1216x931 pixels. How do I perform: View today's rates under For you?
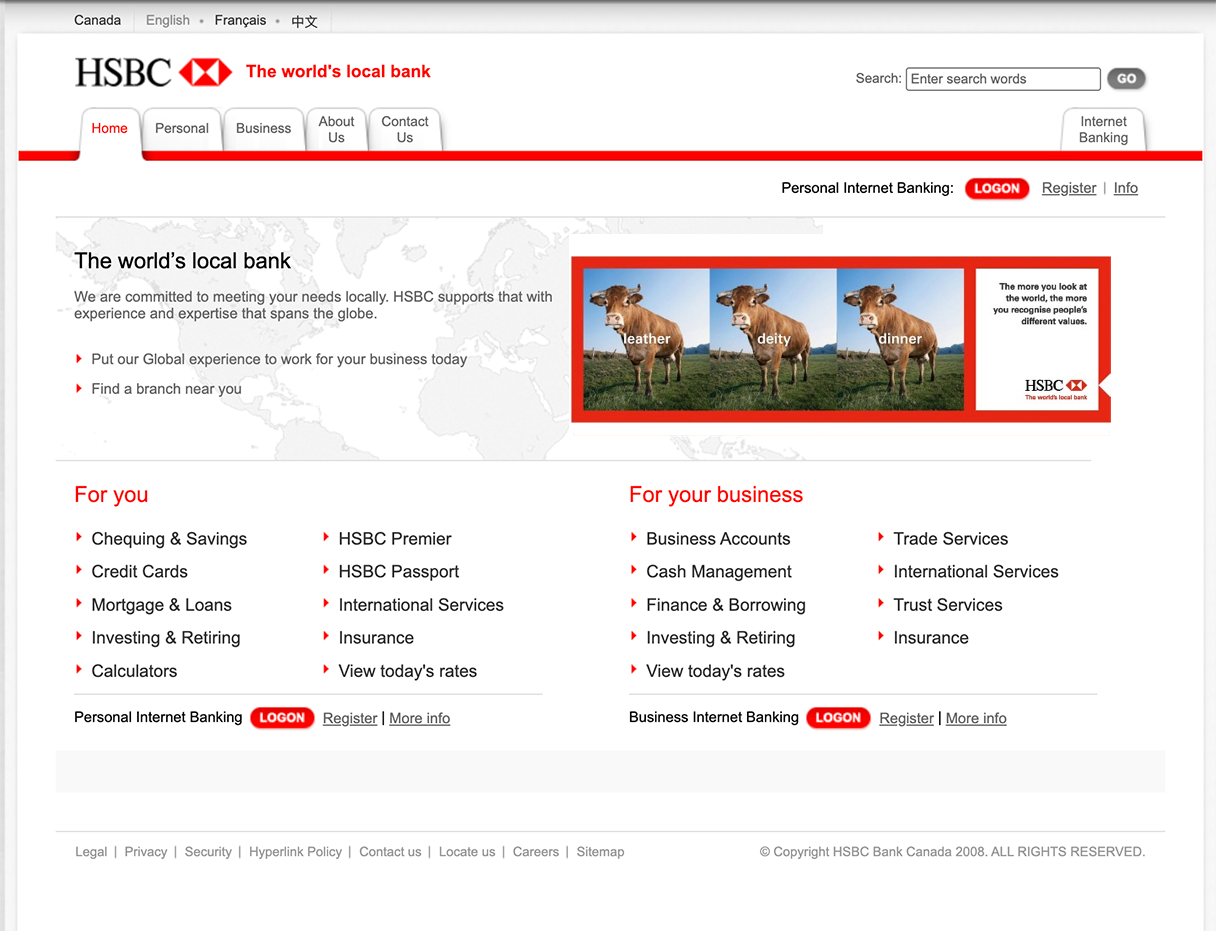tap(408, 671)
